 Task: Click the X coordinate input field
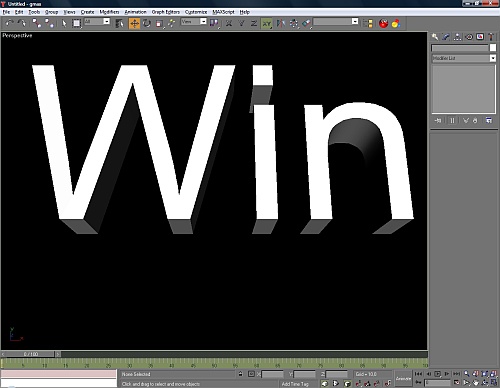(272, 374)
